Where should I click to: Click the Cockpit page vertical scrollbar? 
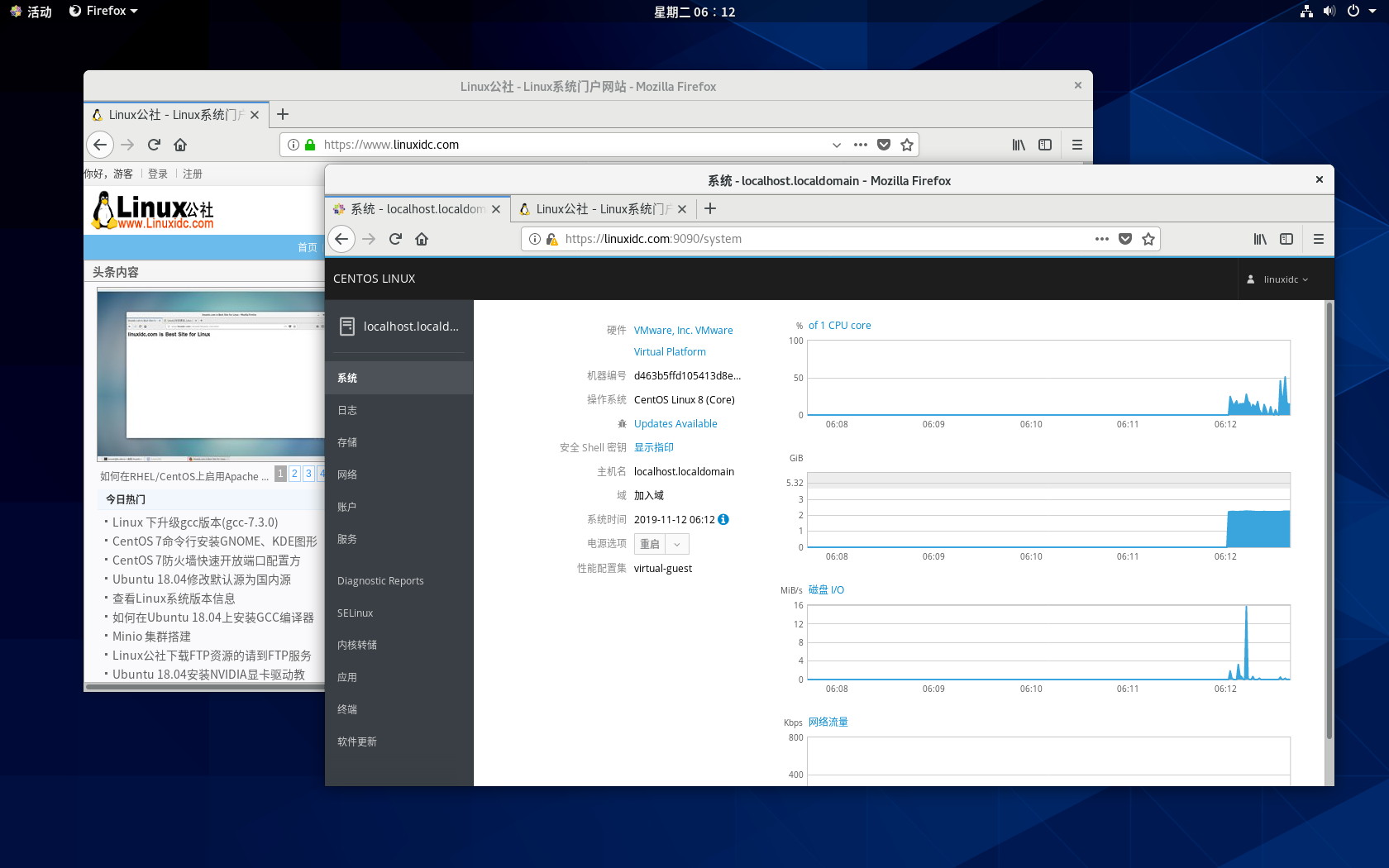(x=1329, y=521)
